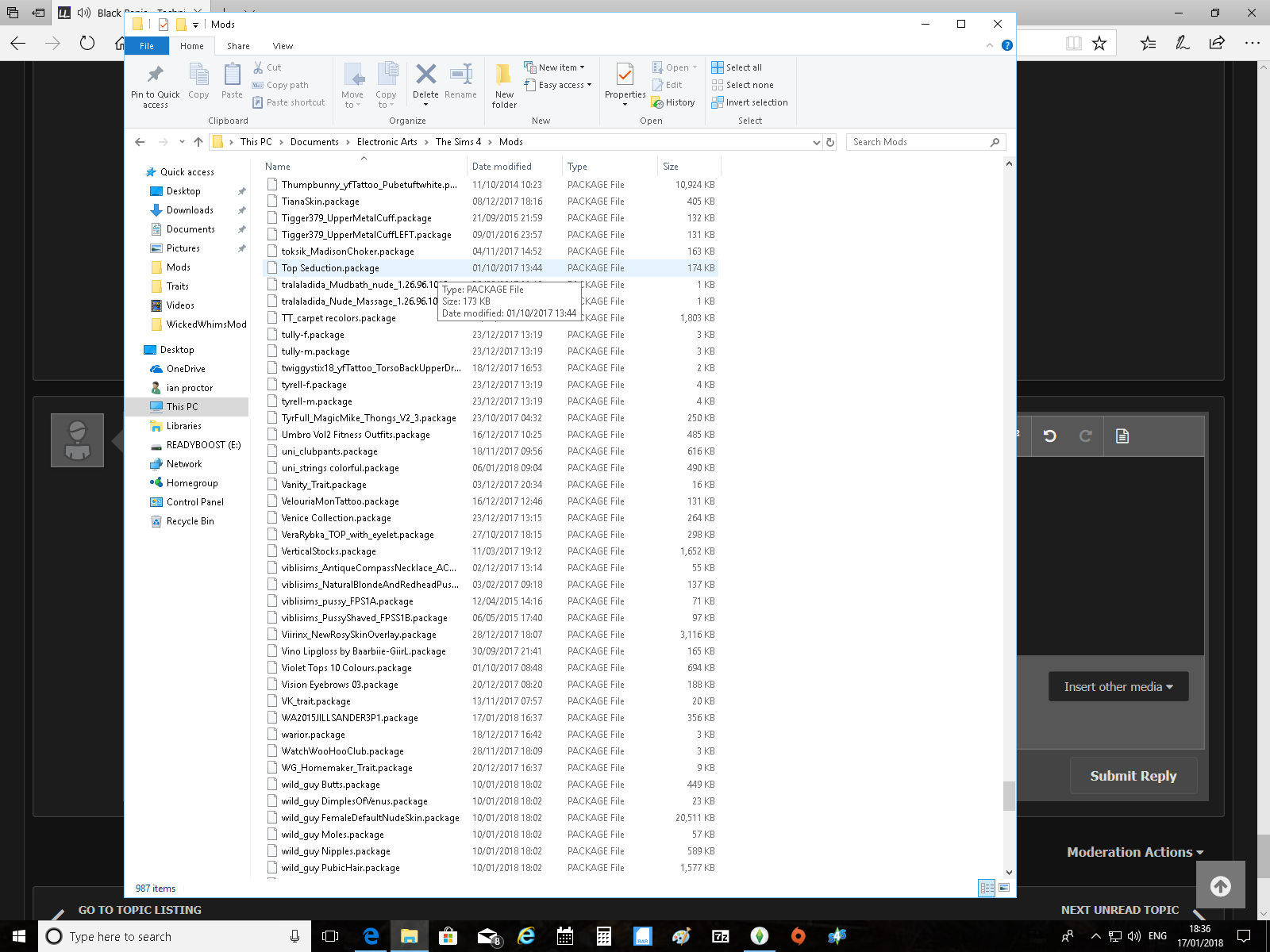The height and width of the screenshot is (952, 1270).
Task: Create a New folder
Action: pyautogui.click(x=504, y=86)
